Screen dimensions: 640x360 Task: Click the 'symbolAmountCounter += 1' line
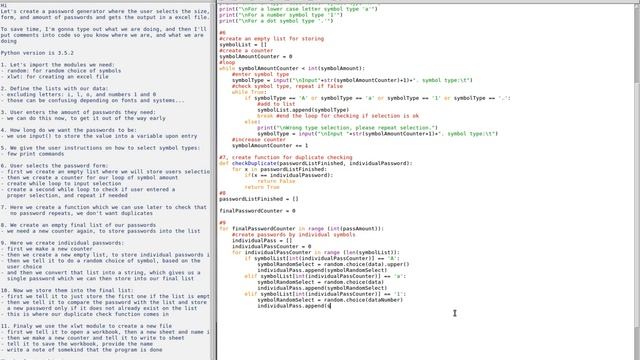pos(270,146)
